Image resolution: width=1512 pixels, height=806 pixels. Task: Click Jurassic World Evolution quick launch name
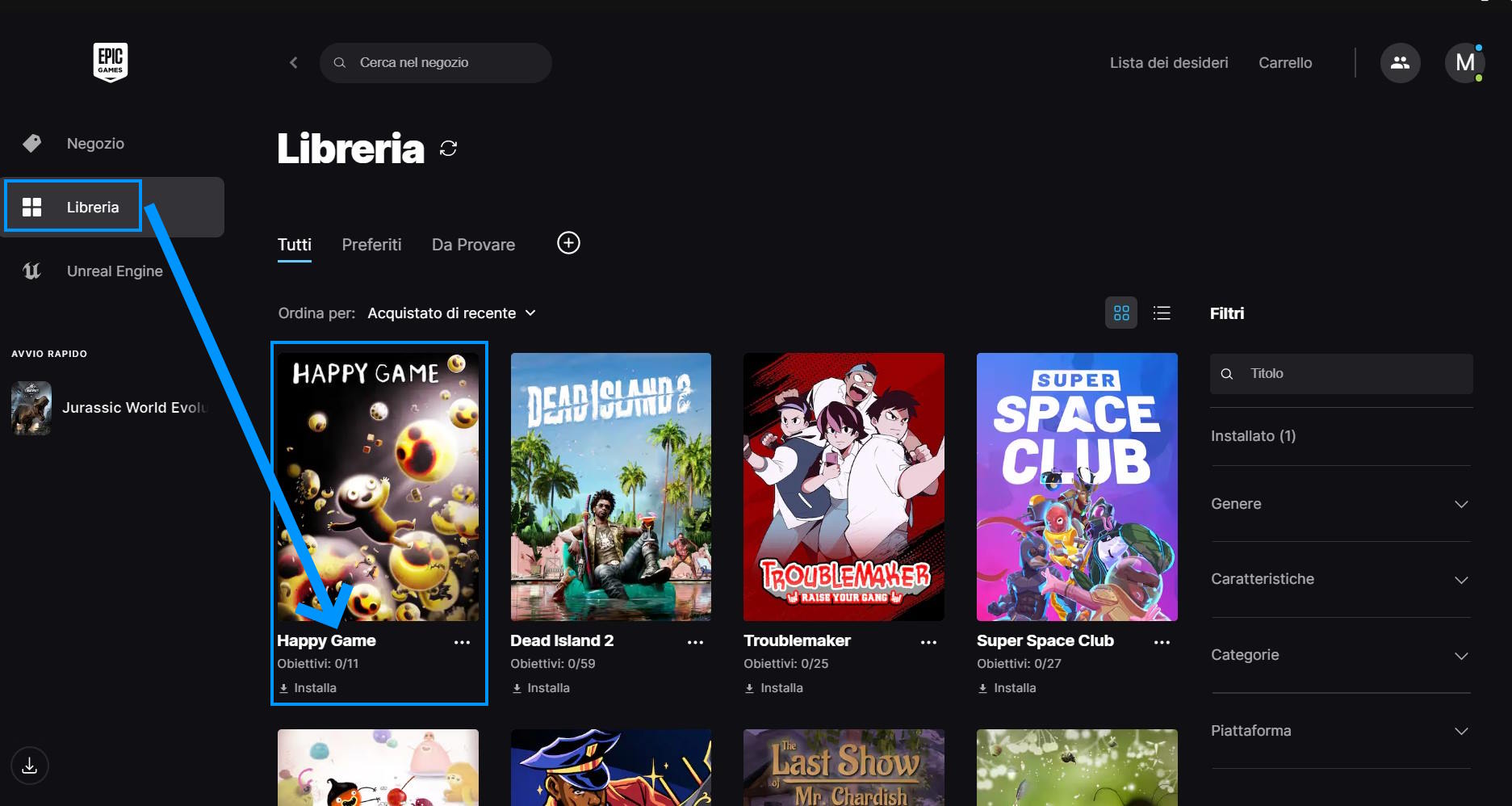coord(134,408)
